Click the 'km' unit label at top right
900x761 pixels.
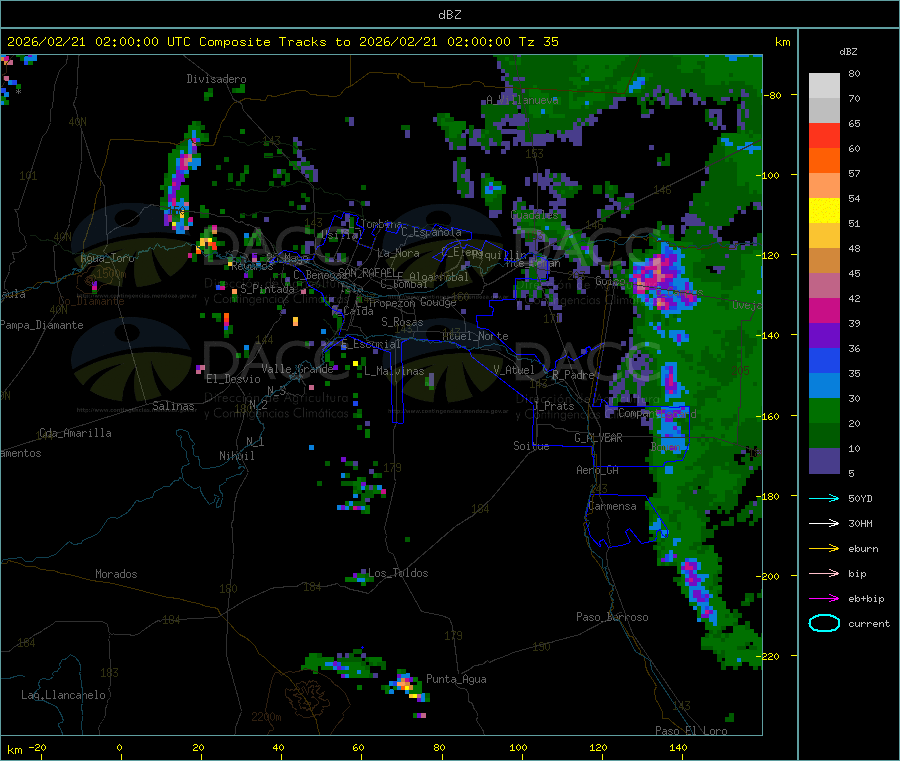pos(782,42)
